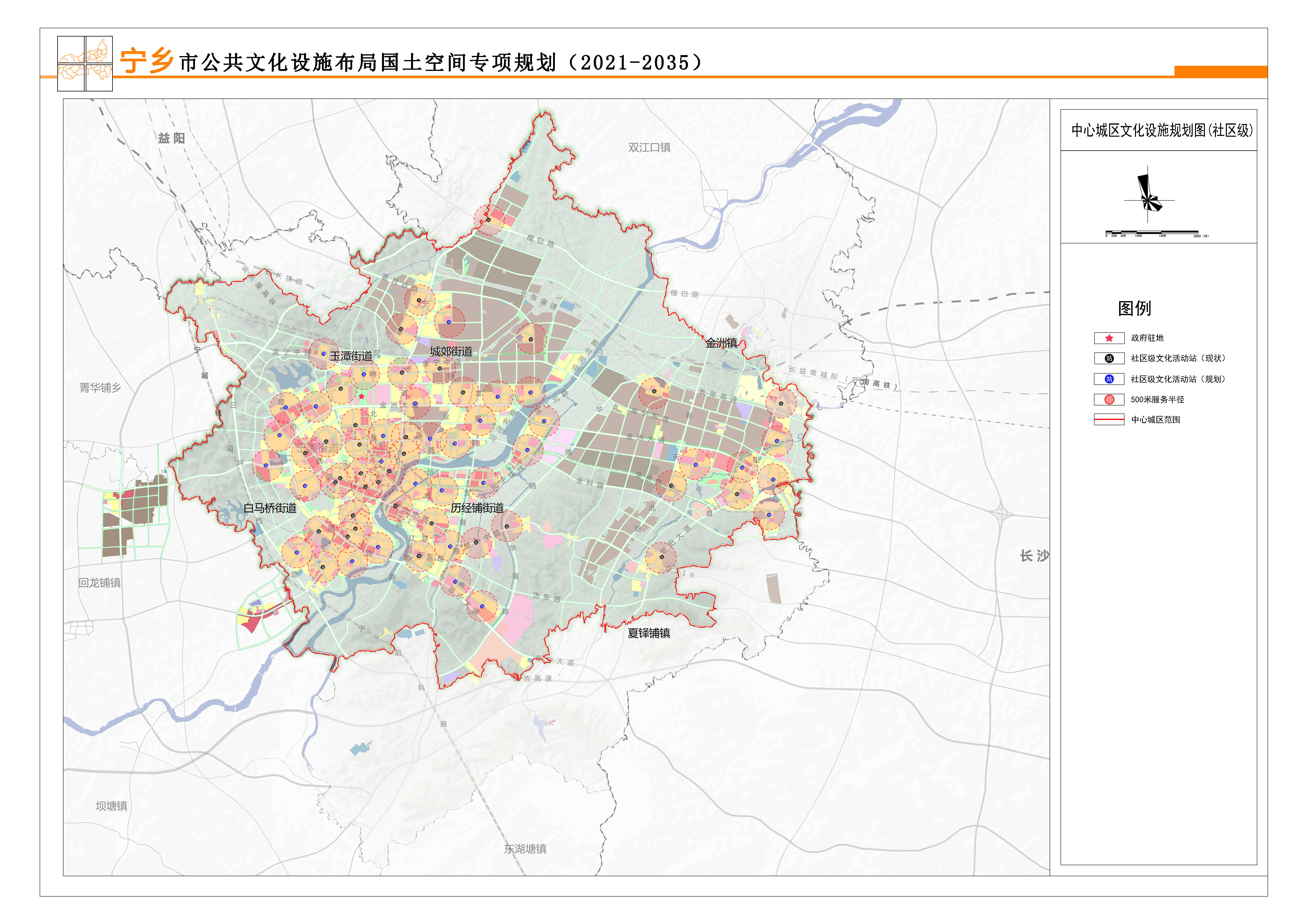Click the red star marker on the map
Image resolution: width=1308 pixels, height=924 pixels.
coord(361,396)
